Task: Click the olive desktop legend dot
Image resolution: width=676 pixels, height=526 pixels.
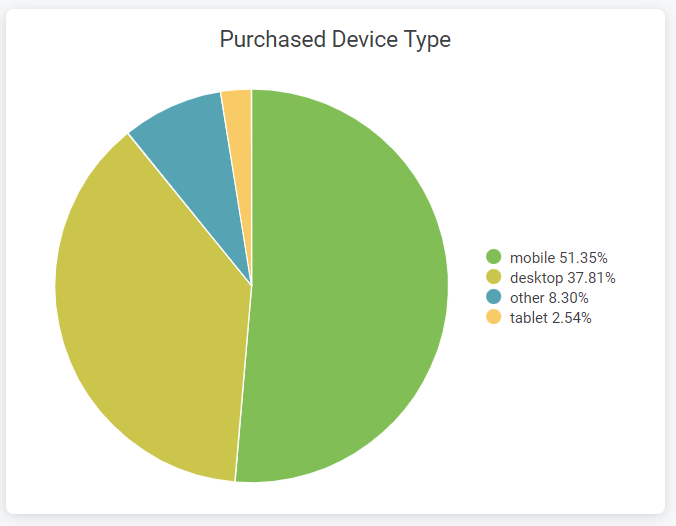Action: (494, 277)
